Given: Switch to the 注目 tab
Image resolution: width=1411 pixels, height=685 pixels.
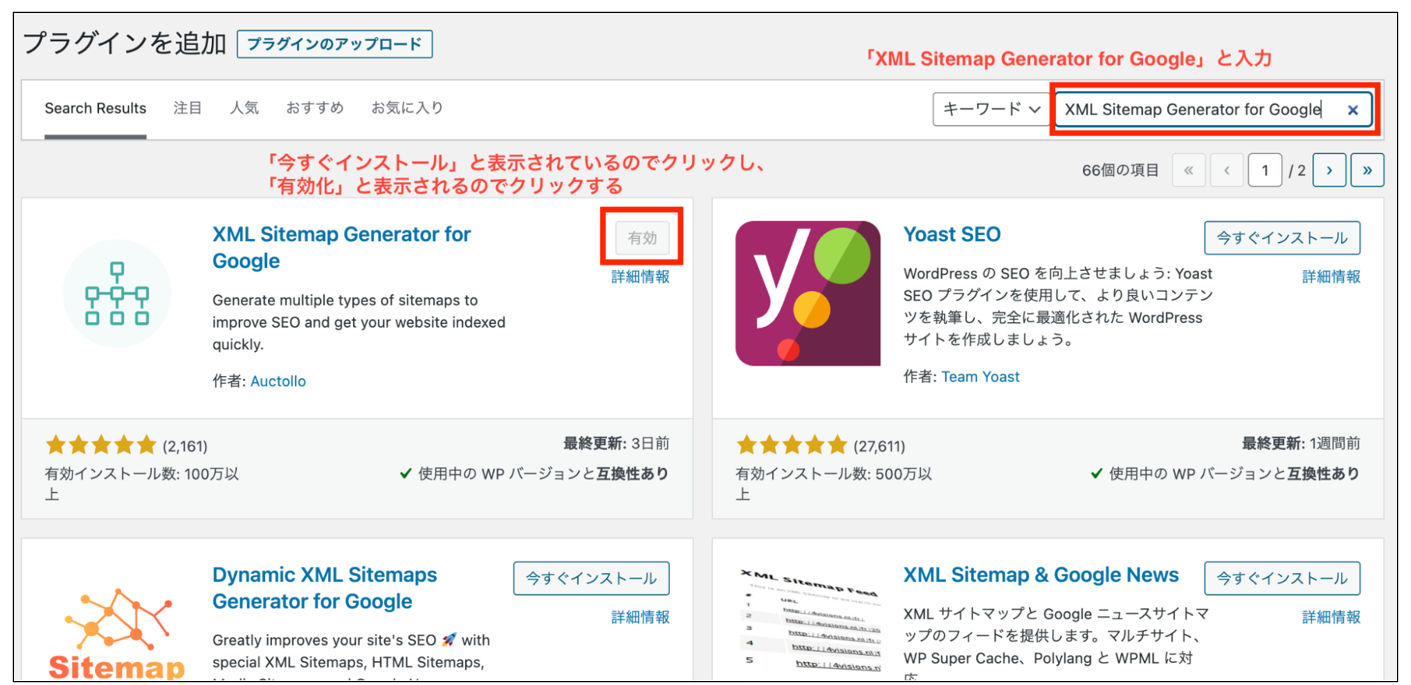Looking at the screenshot, I should (188, 107).
